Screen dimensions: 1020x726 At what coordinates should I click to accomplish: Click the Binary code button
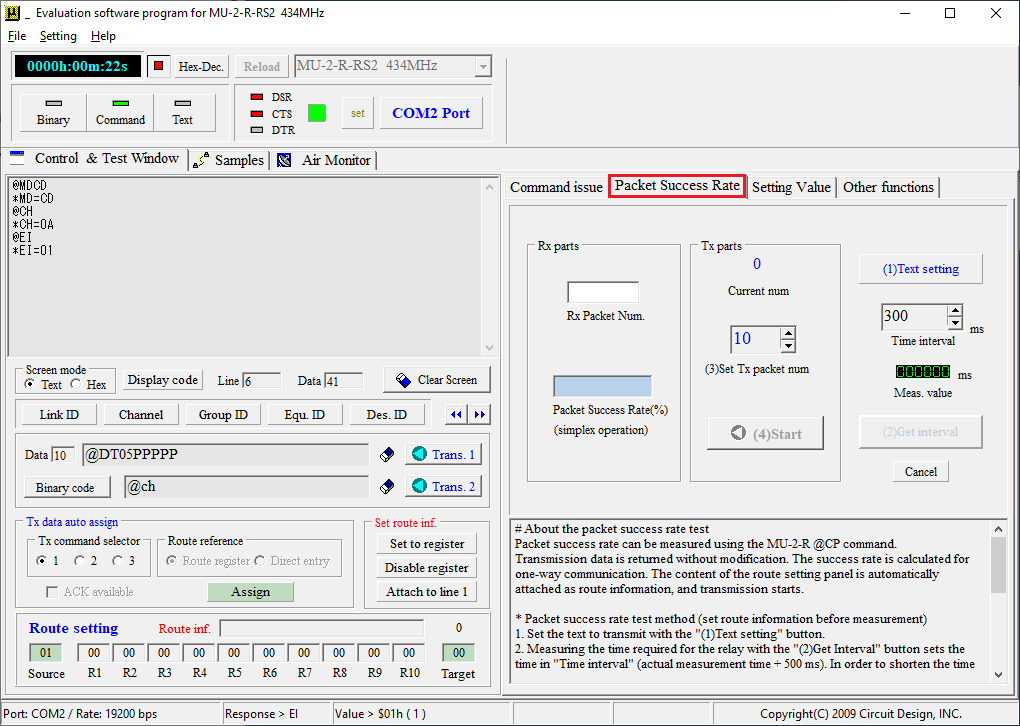65,487
